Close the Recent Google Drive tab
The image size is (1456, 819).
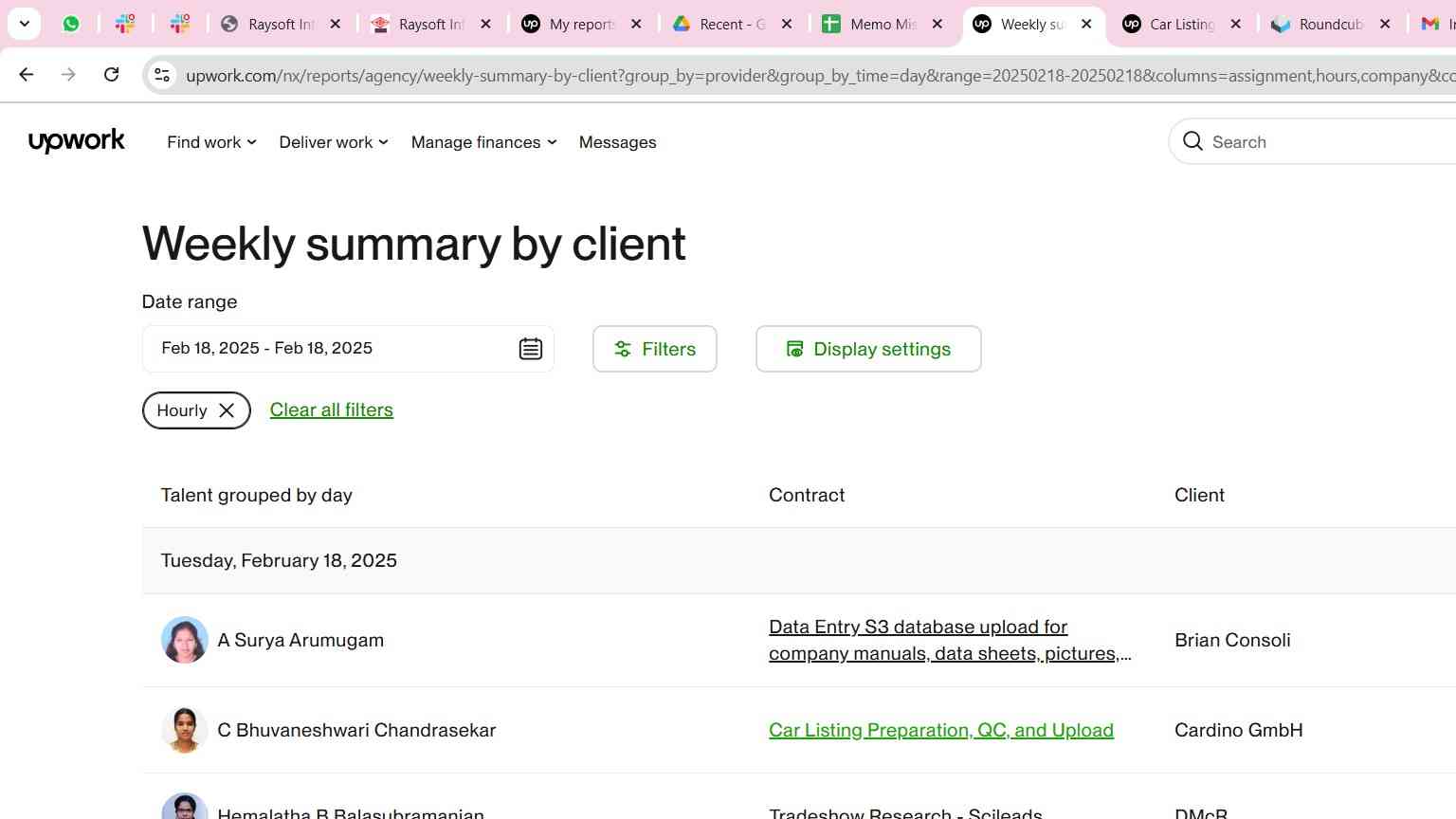click(x=787, y=24)
